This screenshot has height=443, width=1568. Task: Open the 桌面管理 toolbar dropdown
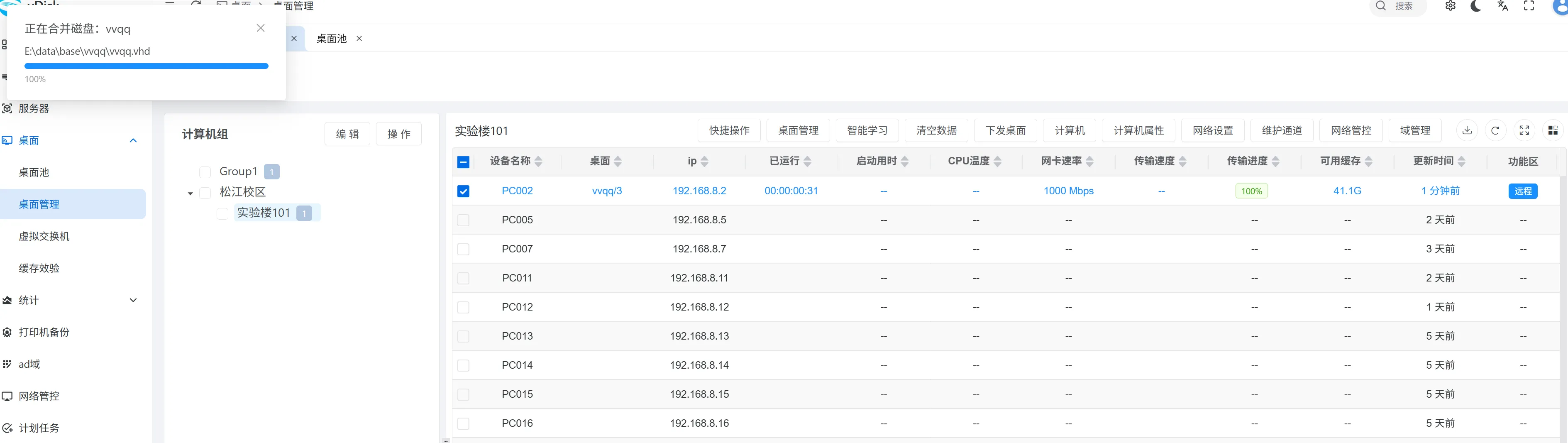pyautogui.click(x=798, y=130)
